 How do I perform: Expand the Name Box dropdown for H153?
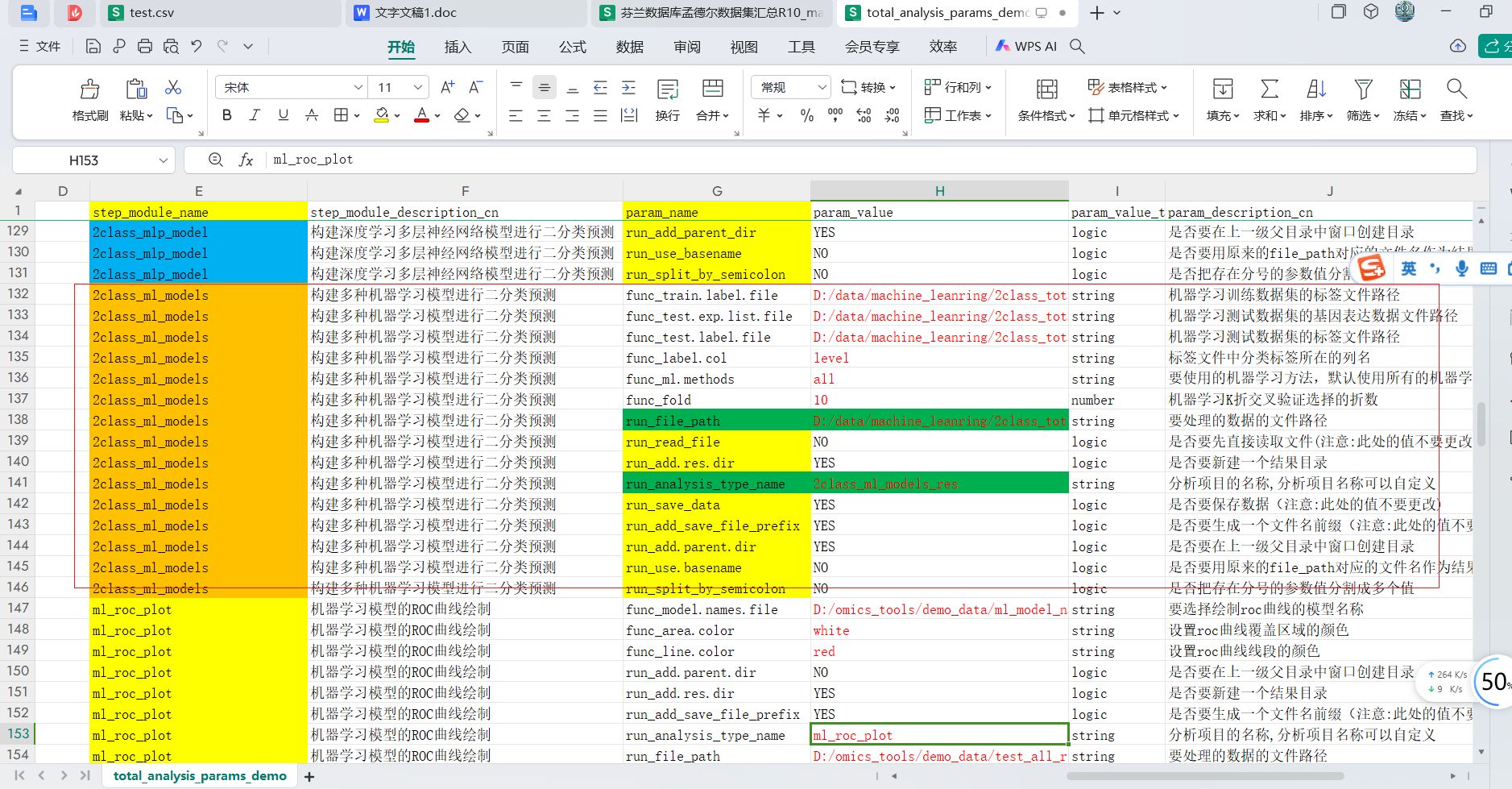click(x=164, y=160)
